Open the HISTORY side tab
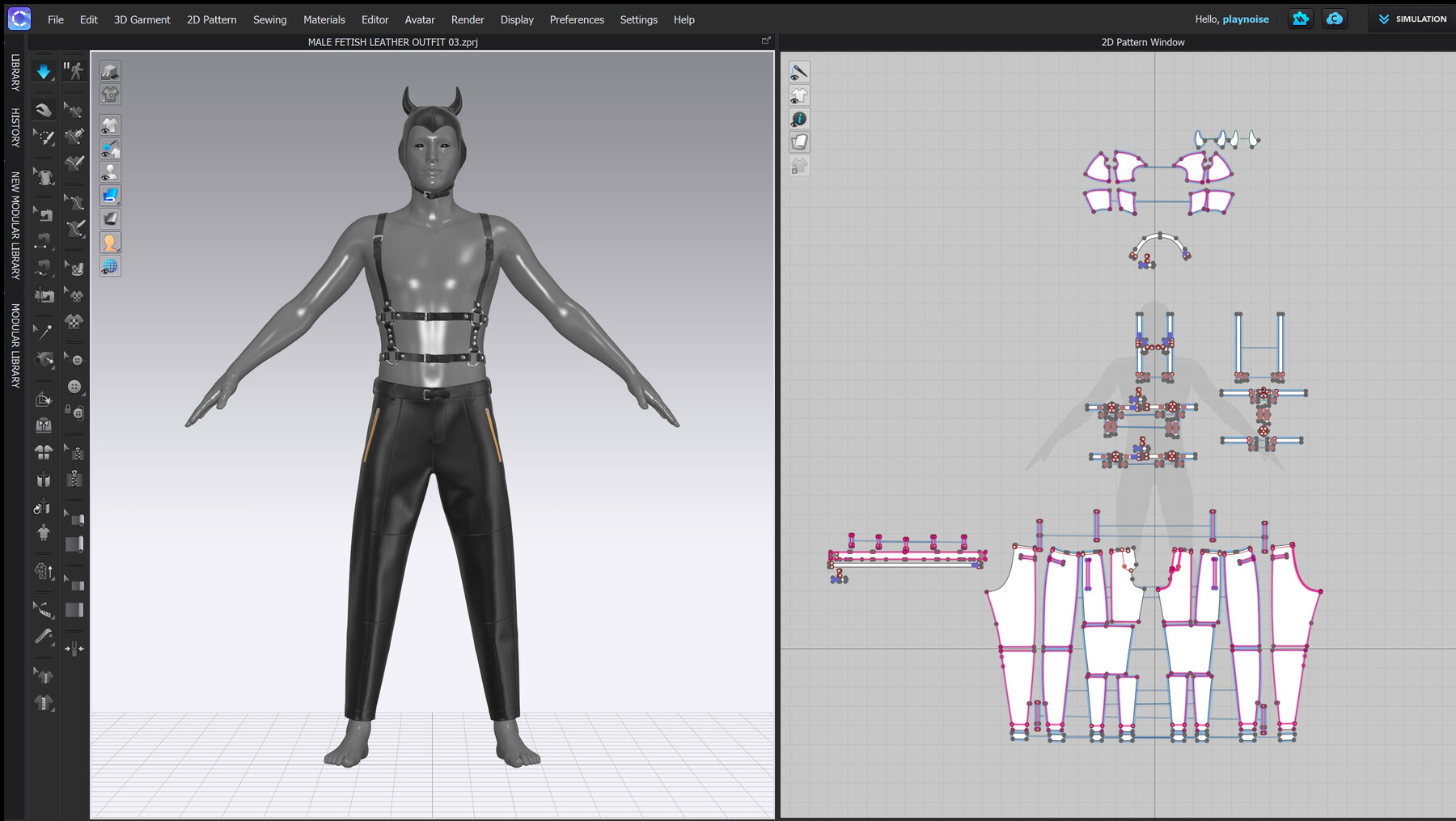The image size is (1456, 821). pyautogui.click(x=15, y=127)
